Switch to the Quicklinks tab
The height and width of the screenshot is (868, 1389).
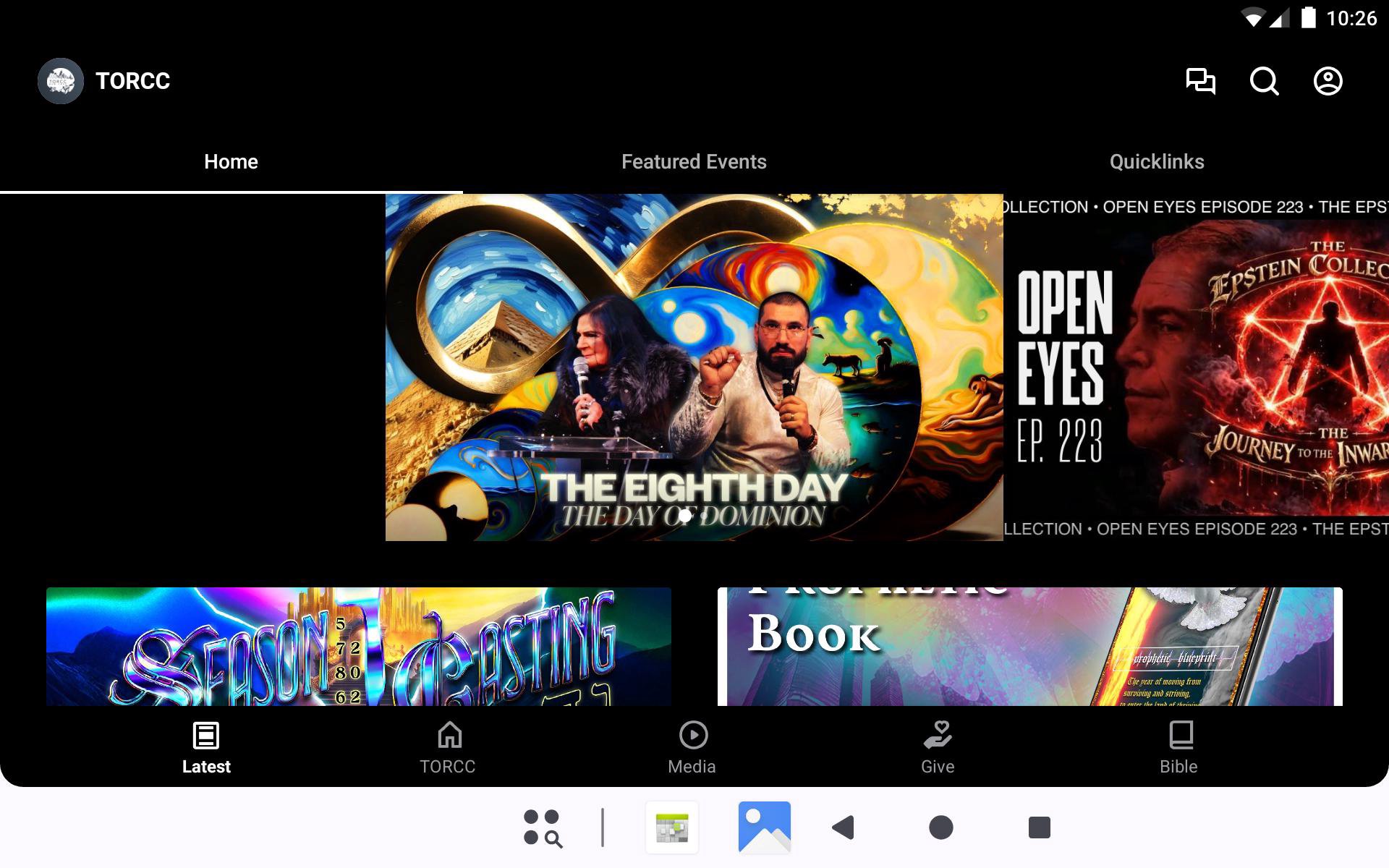[x=1157, y=162]
